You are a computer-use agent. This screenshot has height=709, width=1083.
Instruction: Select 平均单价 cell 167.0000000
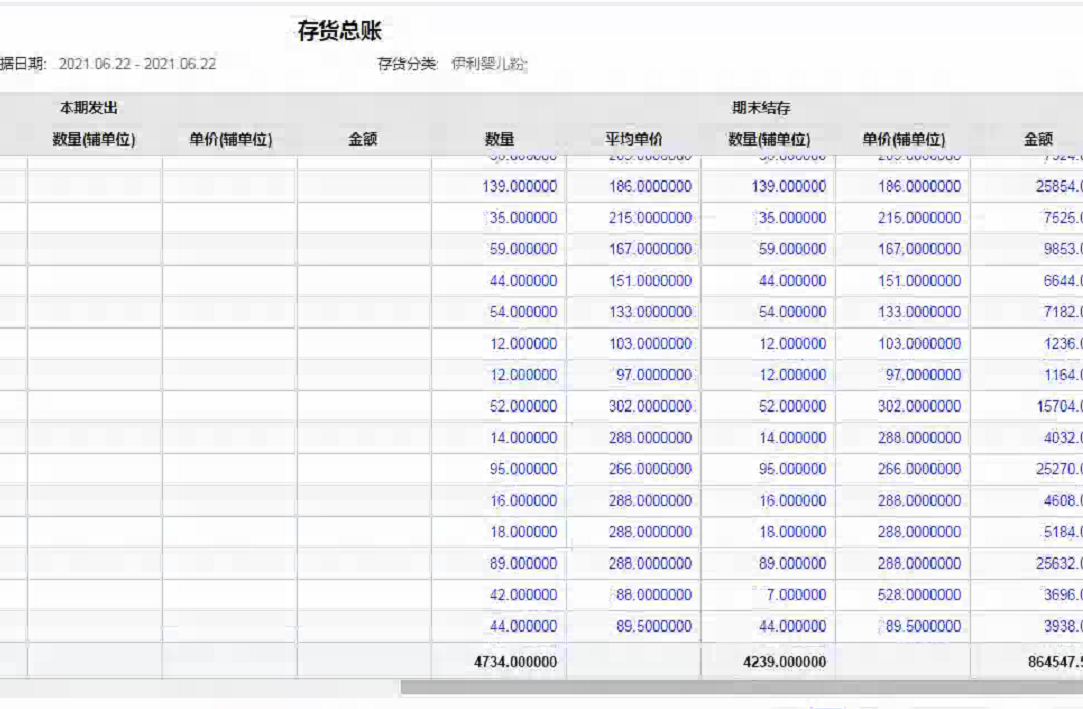pyautogui.click(x=650, y=249)
